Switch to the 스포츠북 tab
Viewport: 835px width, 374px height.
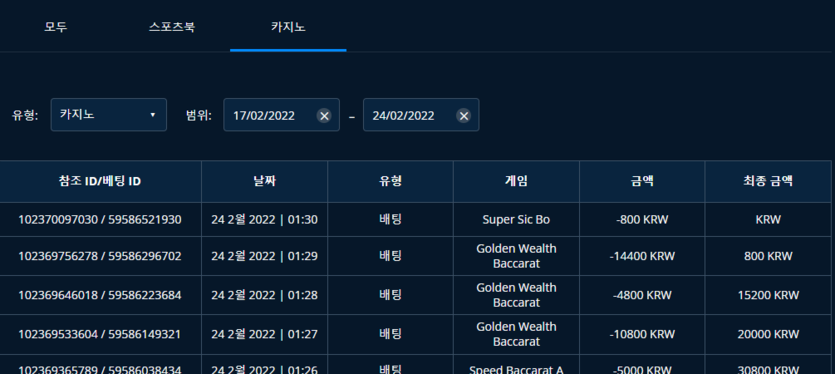(x=172, y=27)
